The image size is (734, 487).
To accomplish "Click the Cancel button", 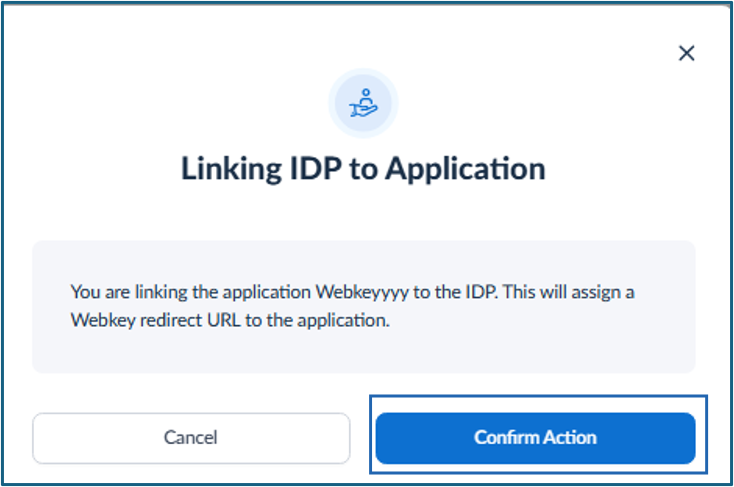I will coord(191,438).
